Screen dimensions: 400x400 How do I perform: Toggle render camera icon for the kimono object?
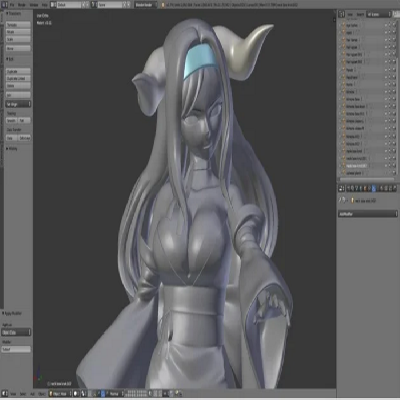(394, 92)
